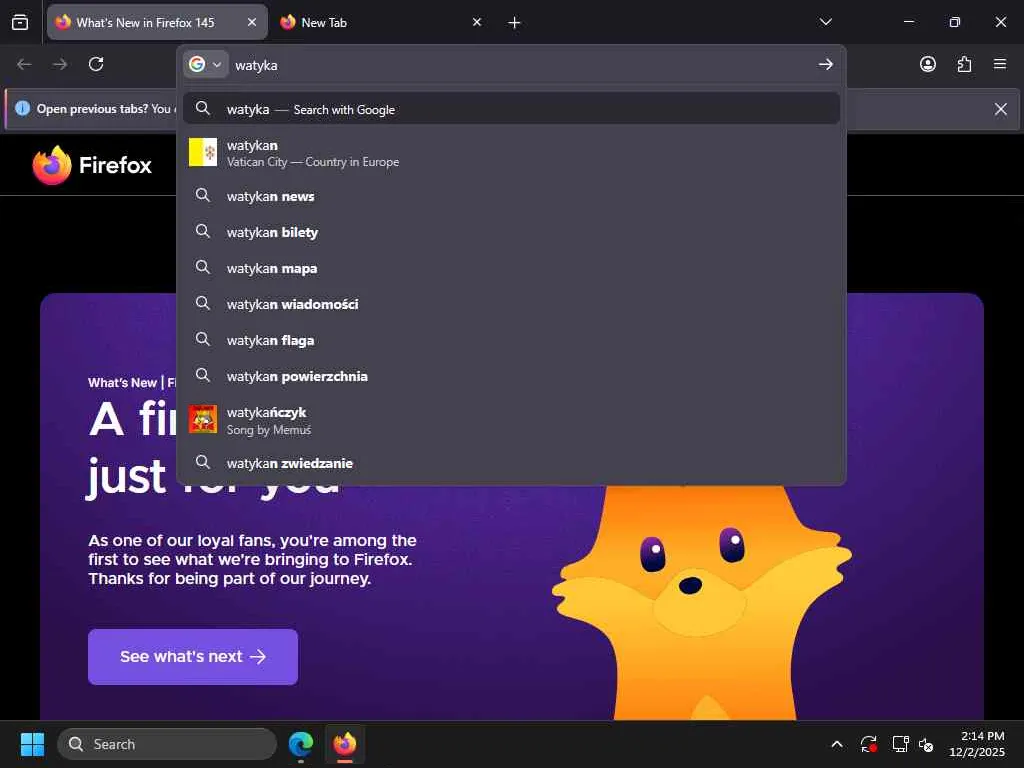1024x768 pixels.
Task: Click the Vatican flag thumbnail
Action: (203, 152)
